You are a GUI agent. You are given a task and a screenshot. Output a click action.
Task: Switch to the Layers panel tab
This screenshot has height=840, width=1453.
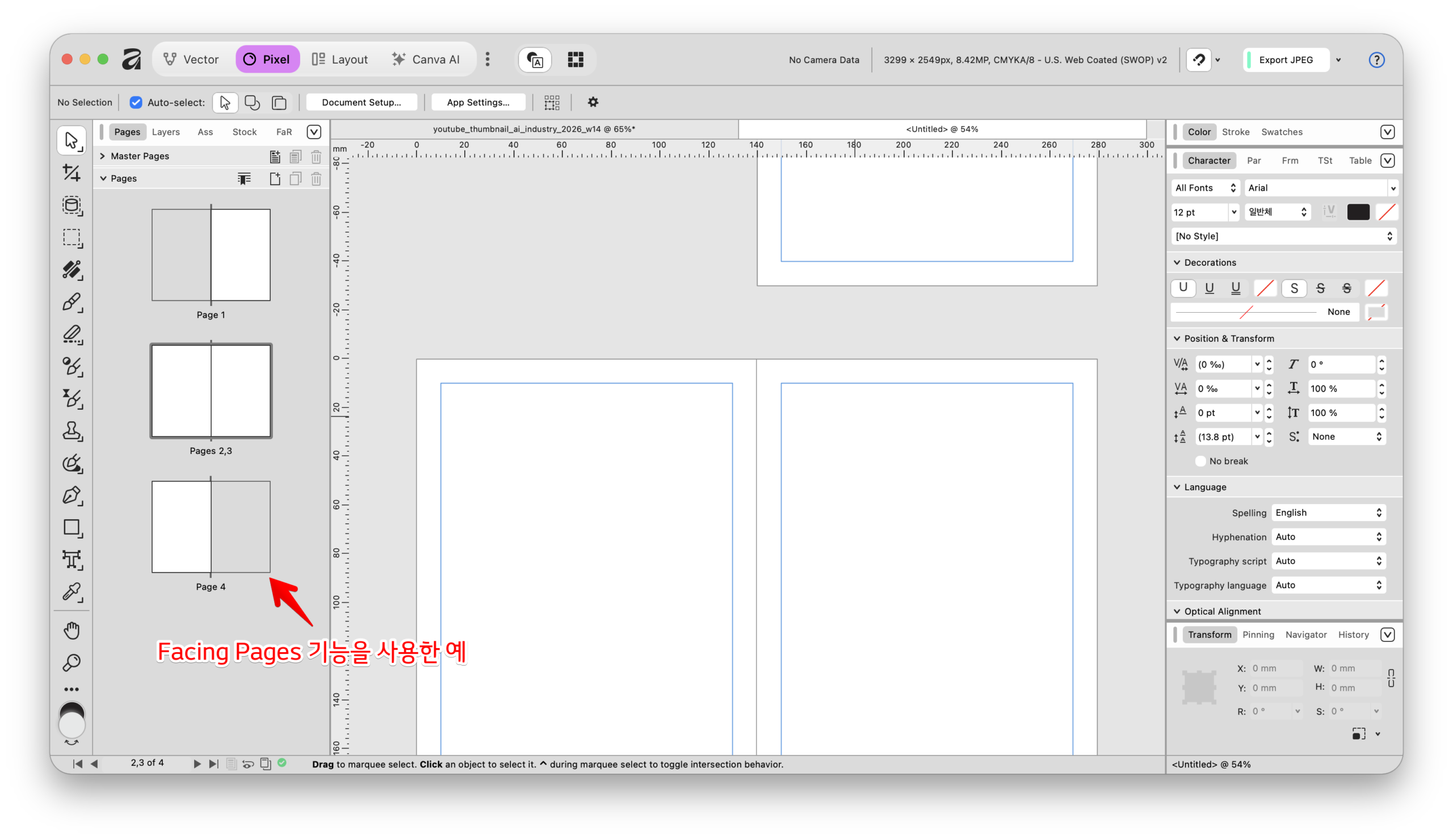coord(166,132)
